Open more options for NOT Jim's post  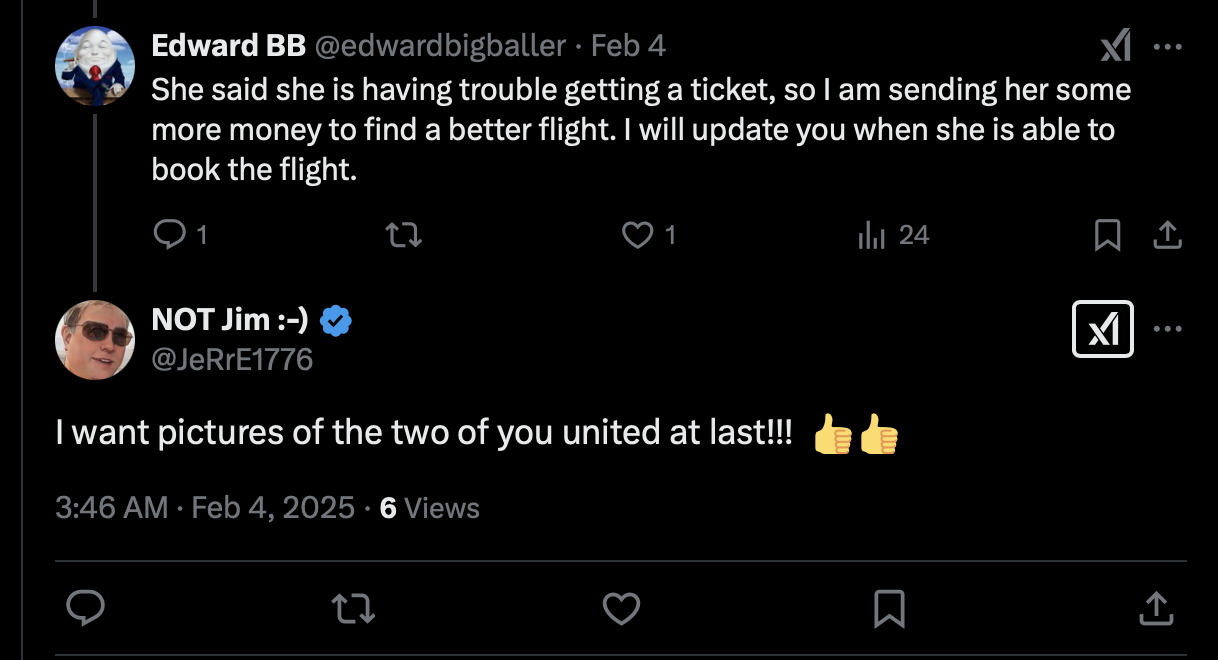click(x=1167, y=329)
